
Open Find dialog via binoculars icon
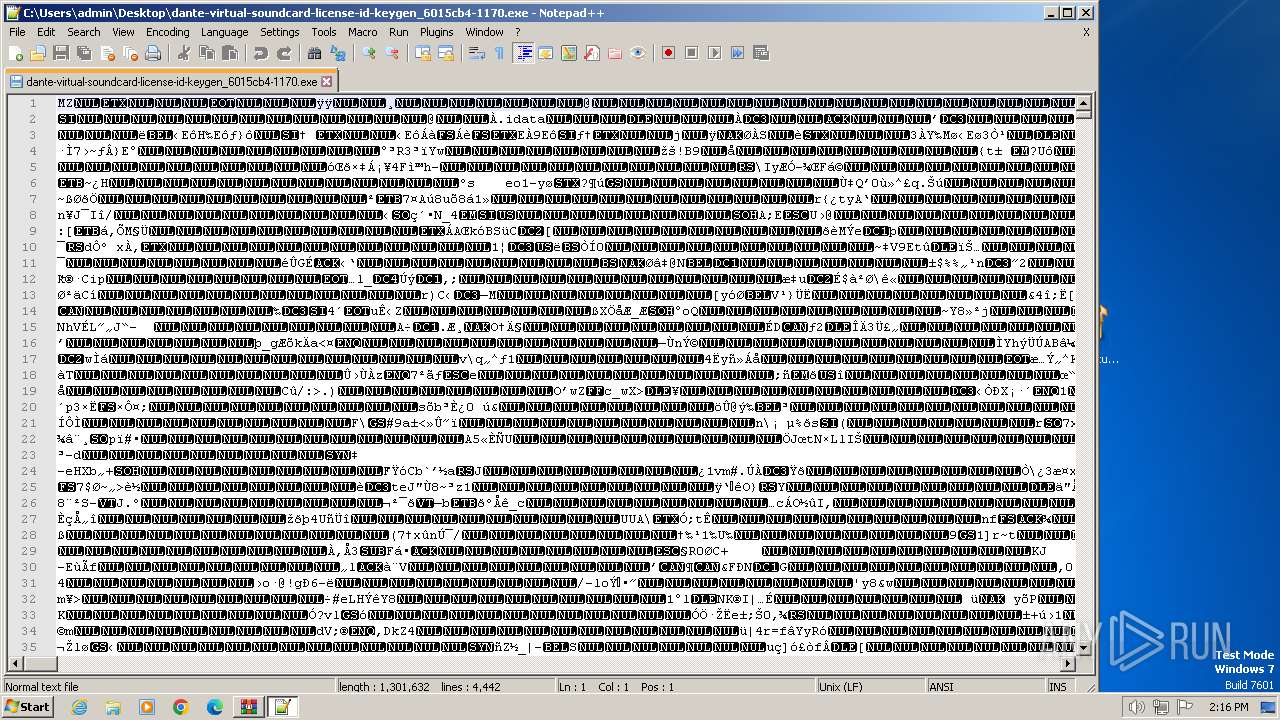point(314,53)
